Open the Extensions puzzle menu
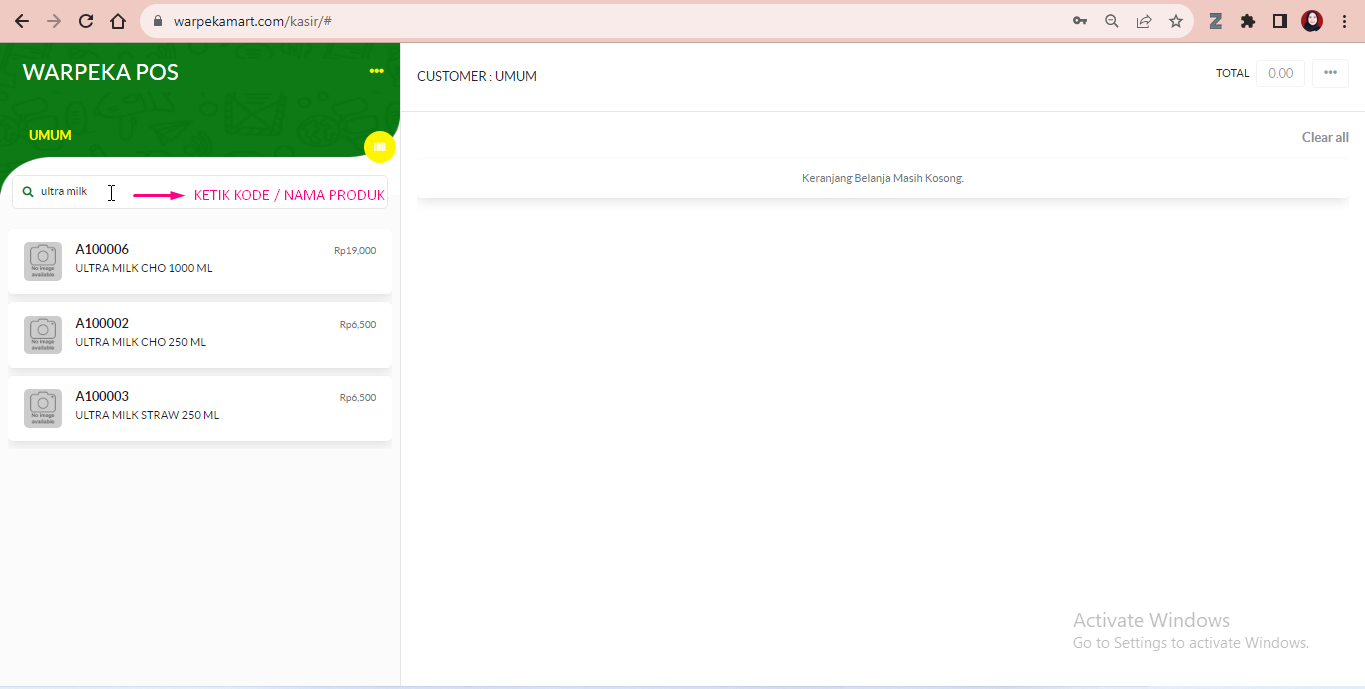 tap(1248, 21)
